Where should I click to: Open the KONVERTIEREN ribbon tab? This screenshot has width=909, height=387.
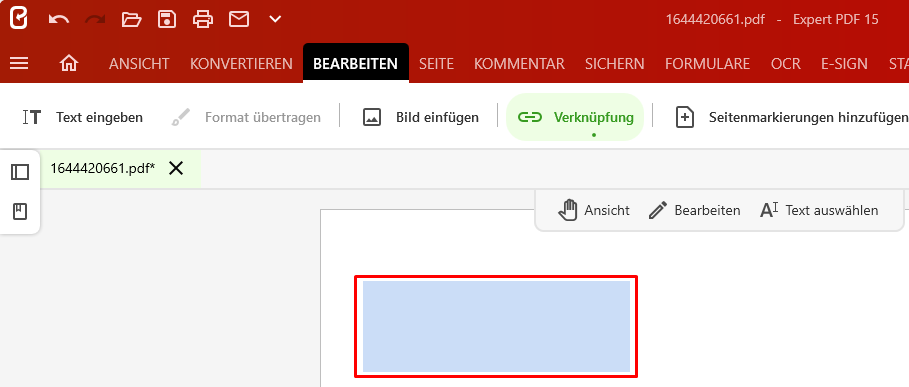pyautogui.click(x=241, y=64)
